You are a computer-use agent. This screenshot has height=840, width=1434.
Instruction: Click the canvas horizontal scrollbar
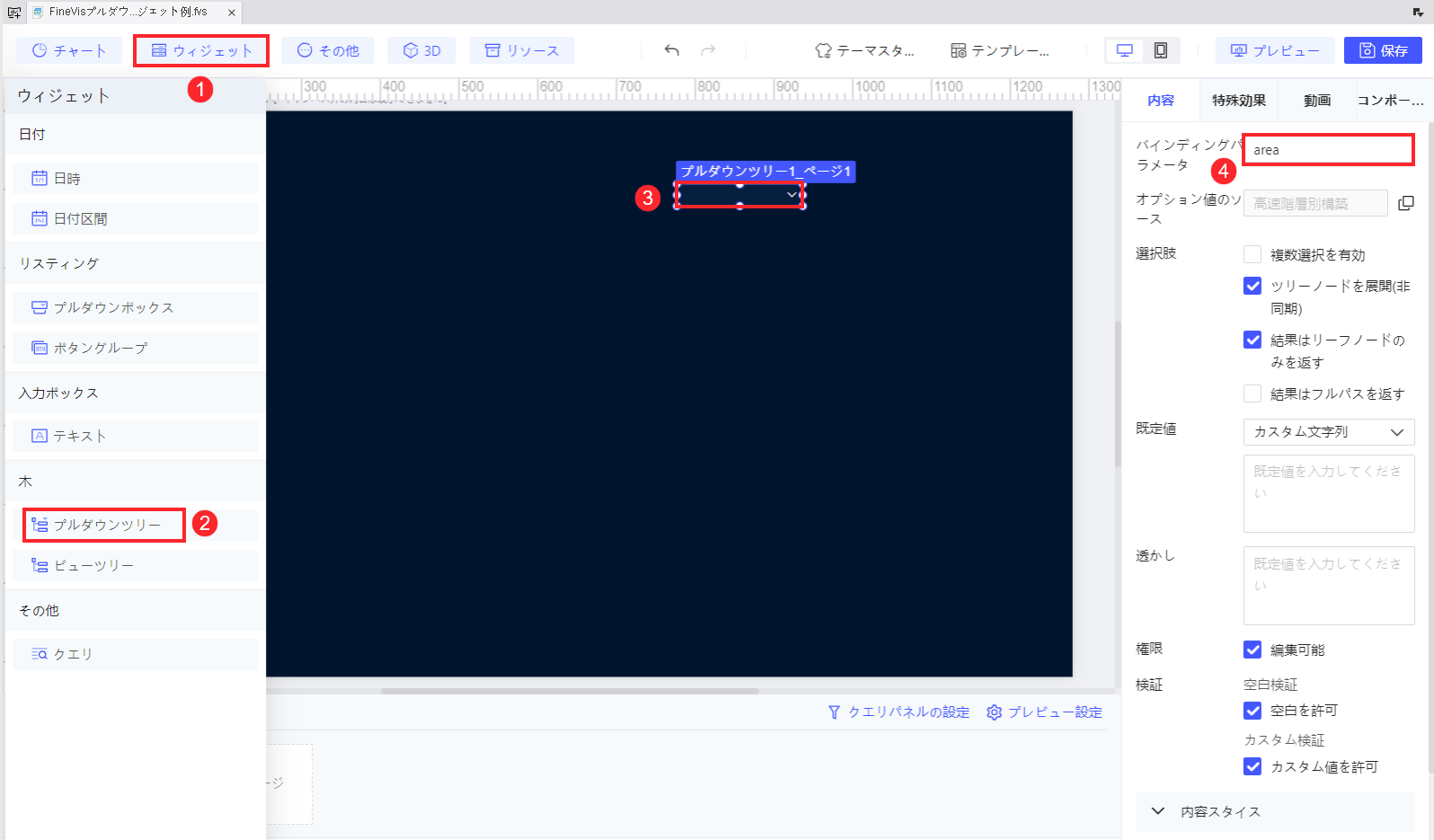point(570,691)
